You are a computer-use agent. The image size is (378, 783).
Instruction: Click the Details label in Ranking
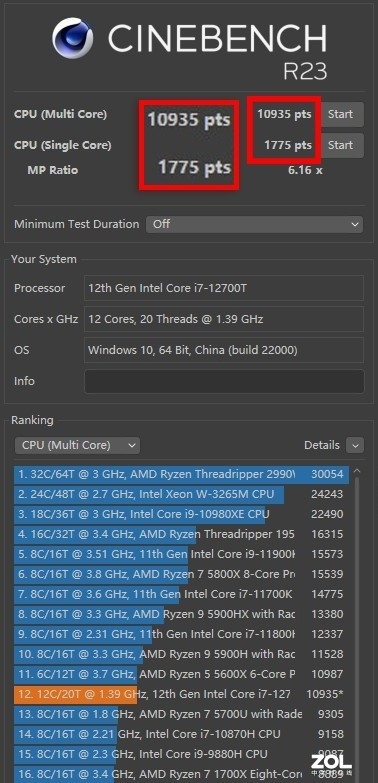322,445
